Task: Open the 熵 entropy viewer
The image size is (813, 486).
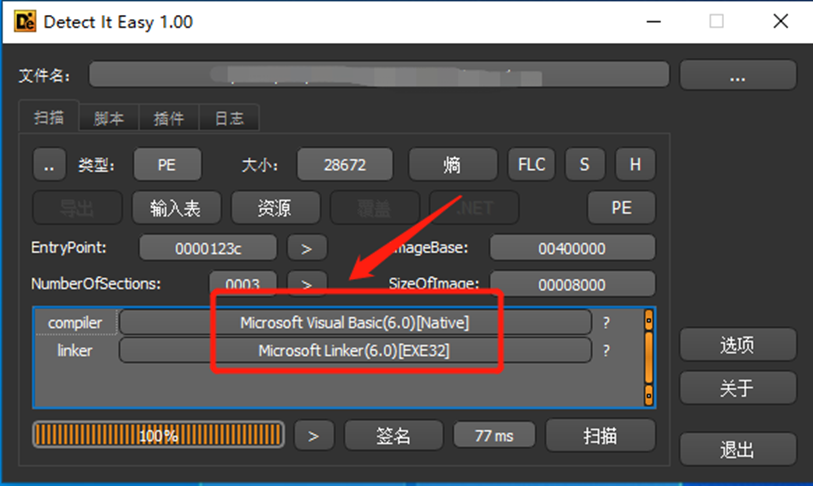Action: point(452,165)
